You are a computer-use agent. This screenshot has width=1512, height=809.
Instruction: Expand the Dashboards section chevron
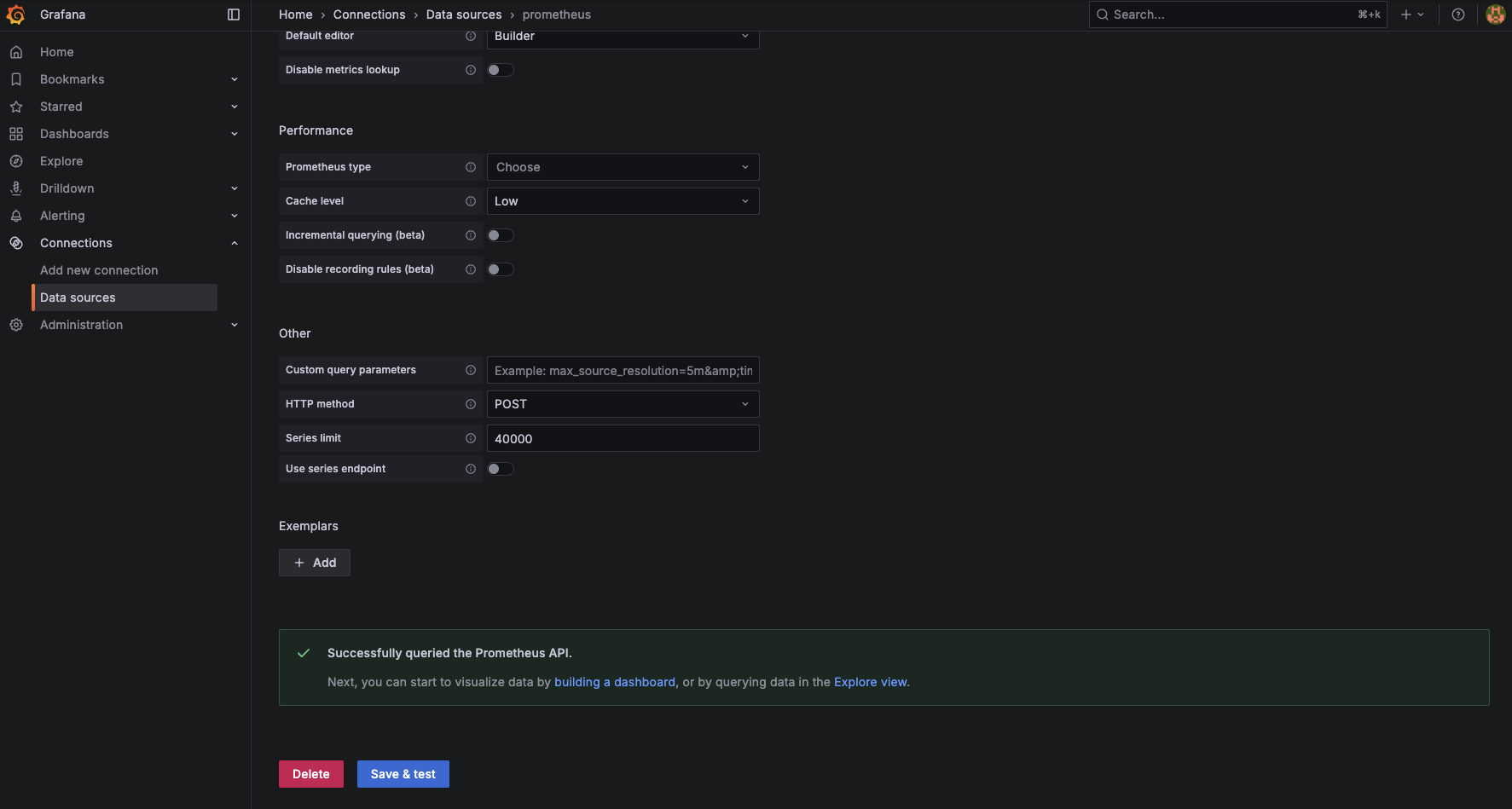(x=235, y=134)
